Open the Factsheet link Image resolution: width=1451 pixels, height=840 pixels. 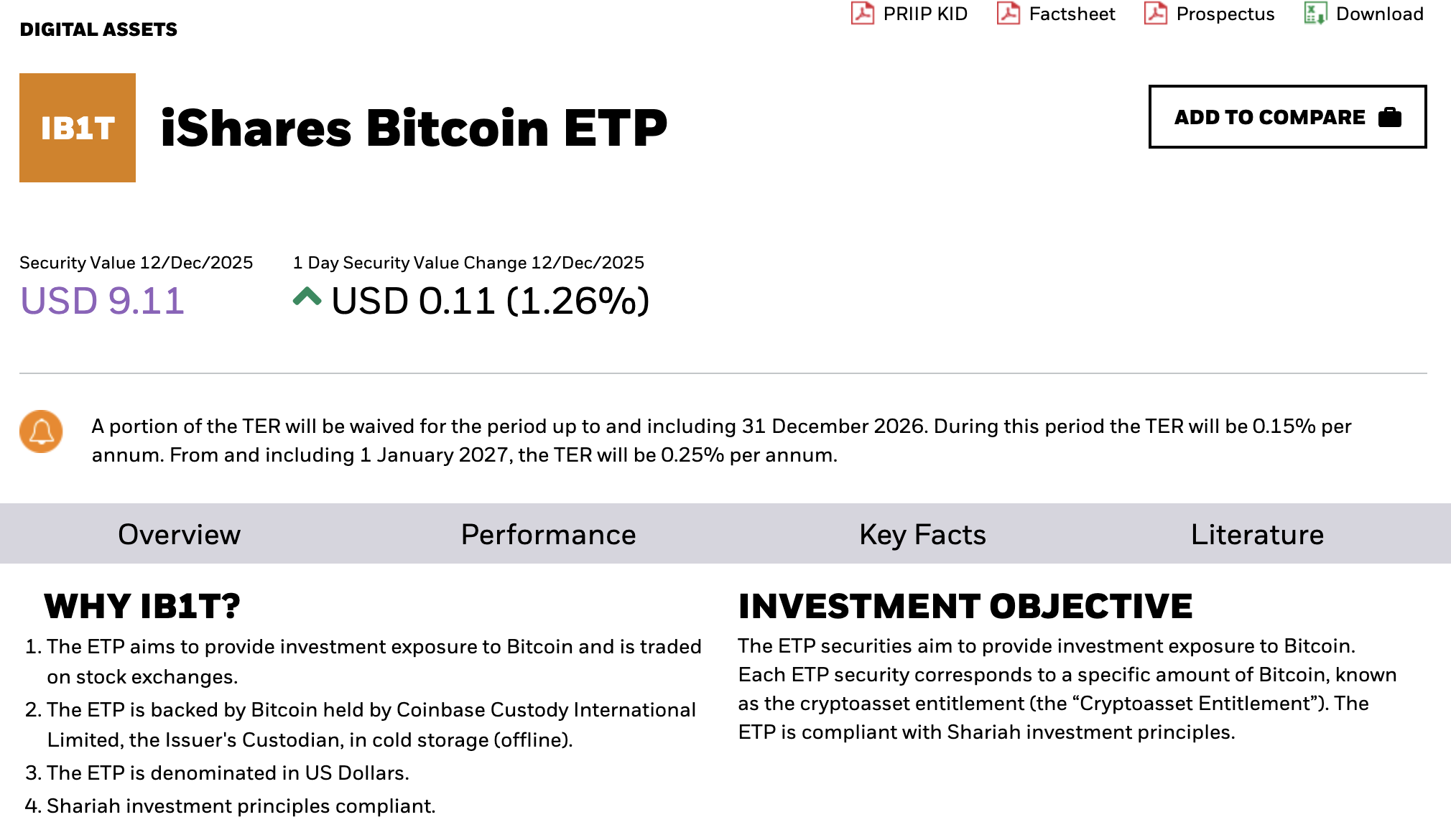[x=1072, y=14]
